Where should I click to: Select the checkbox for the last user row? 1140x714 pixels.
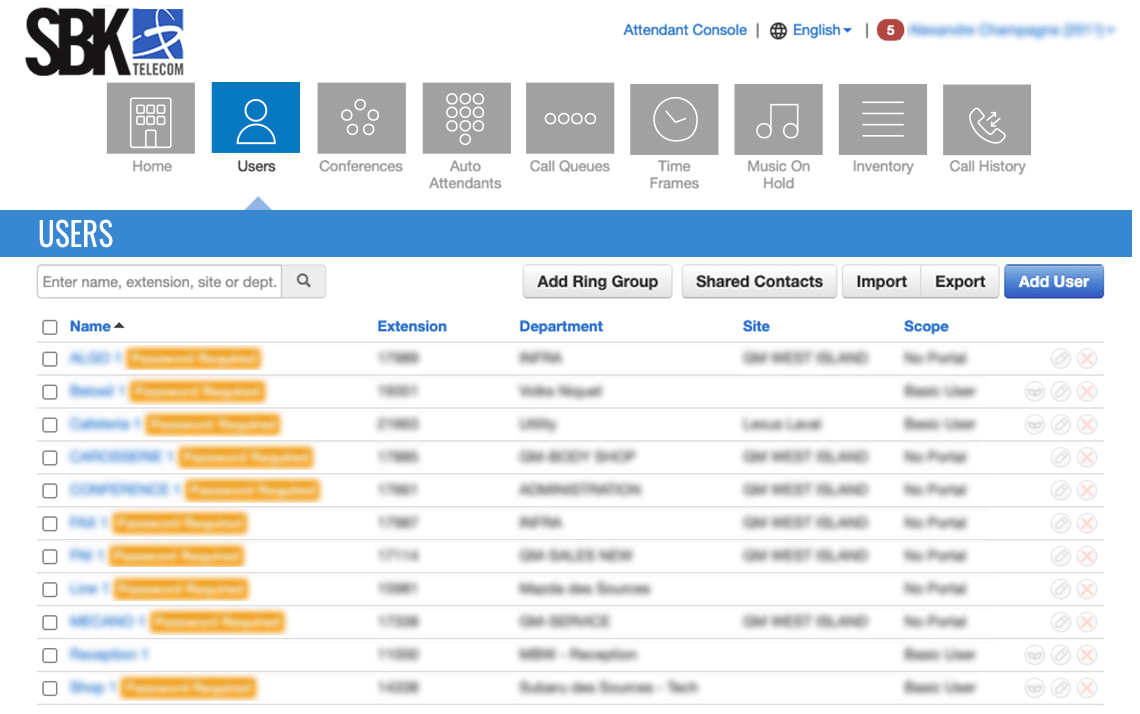click(x=50, y=688)
